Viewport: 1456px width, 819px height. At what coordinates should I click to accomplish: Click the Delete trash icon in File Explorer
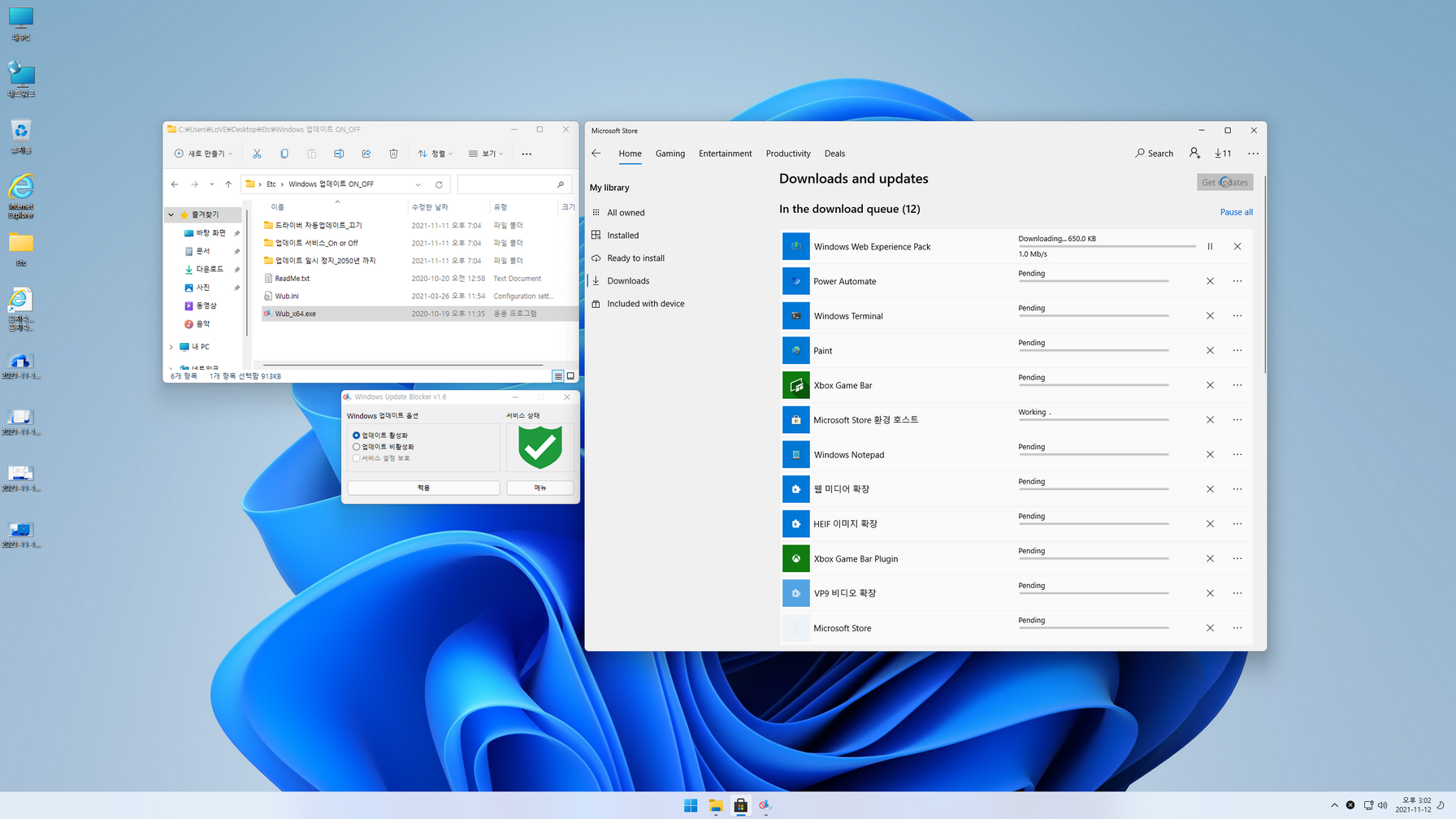(x=393, y=154)
